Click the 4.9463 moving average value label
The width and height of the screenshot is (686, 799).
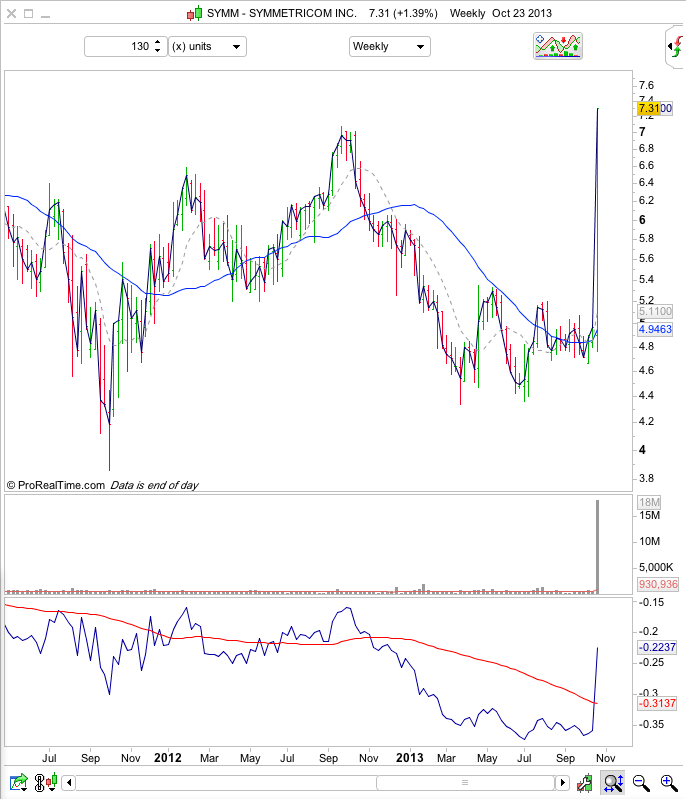pos(655,329)
